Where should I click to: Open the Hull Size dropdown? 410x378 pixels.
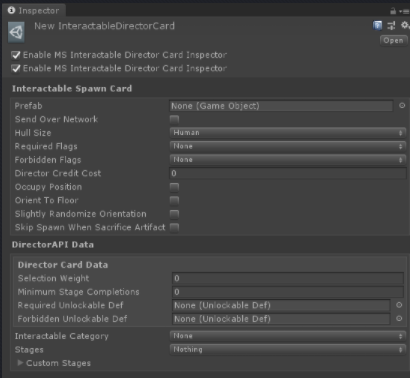(288, 133)
